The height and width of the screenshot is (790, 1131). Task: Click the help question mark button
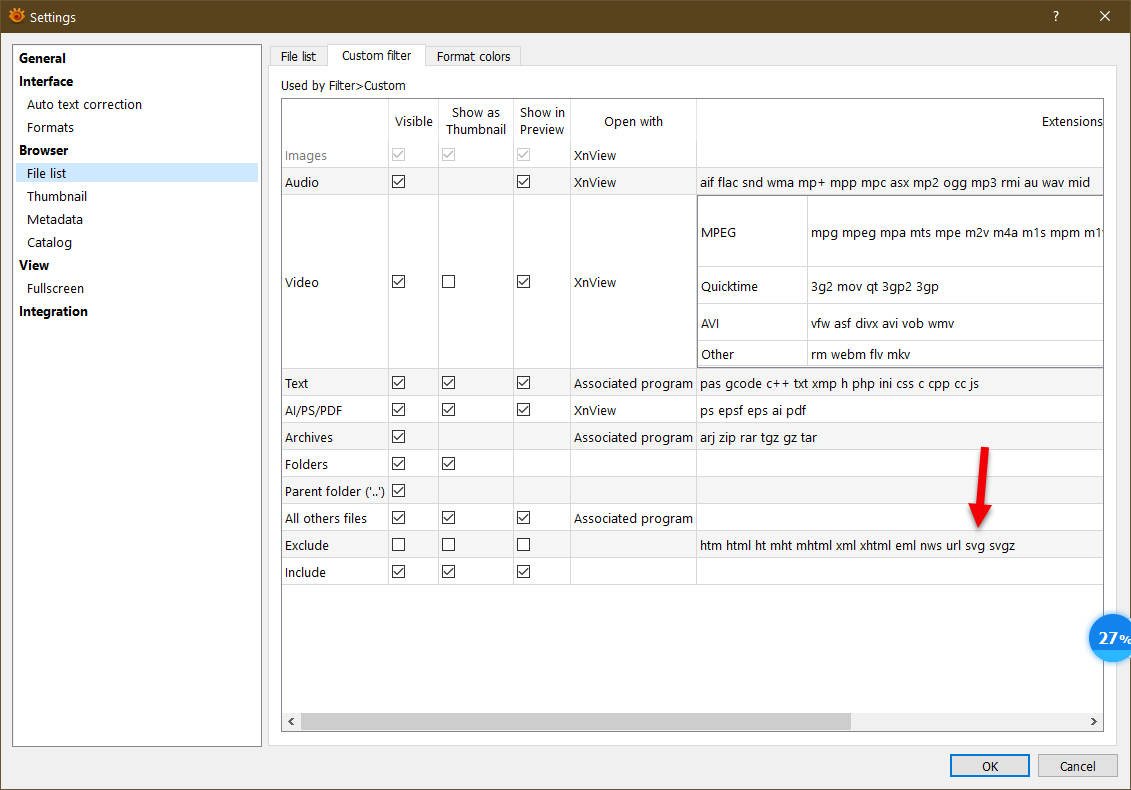click(x=1056, y=17)
